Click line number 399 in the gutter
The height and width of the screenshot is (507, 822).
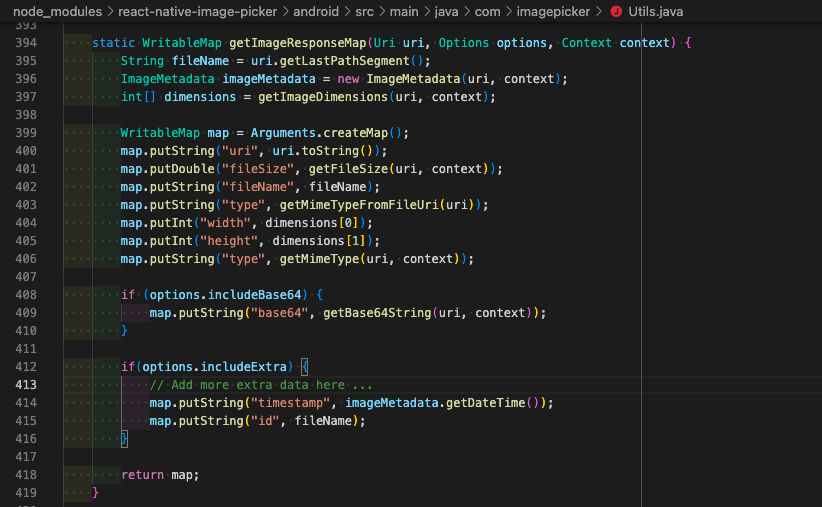point(26,133)
